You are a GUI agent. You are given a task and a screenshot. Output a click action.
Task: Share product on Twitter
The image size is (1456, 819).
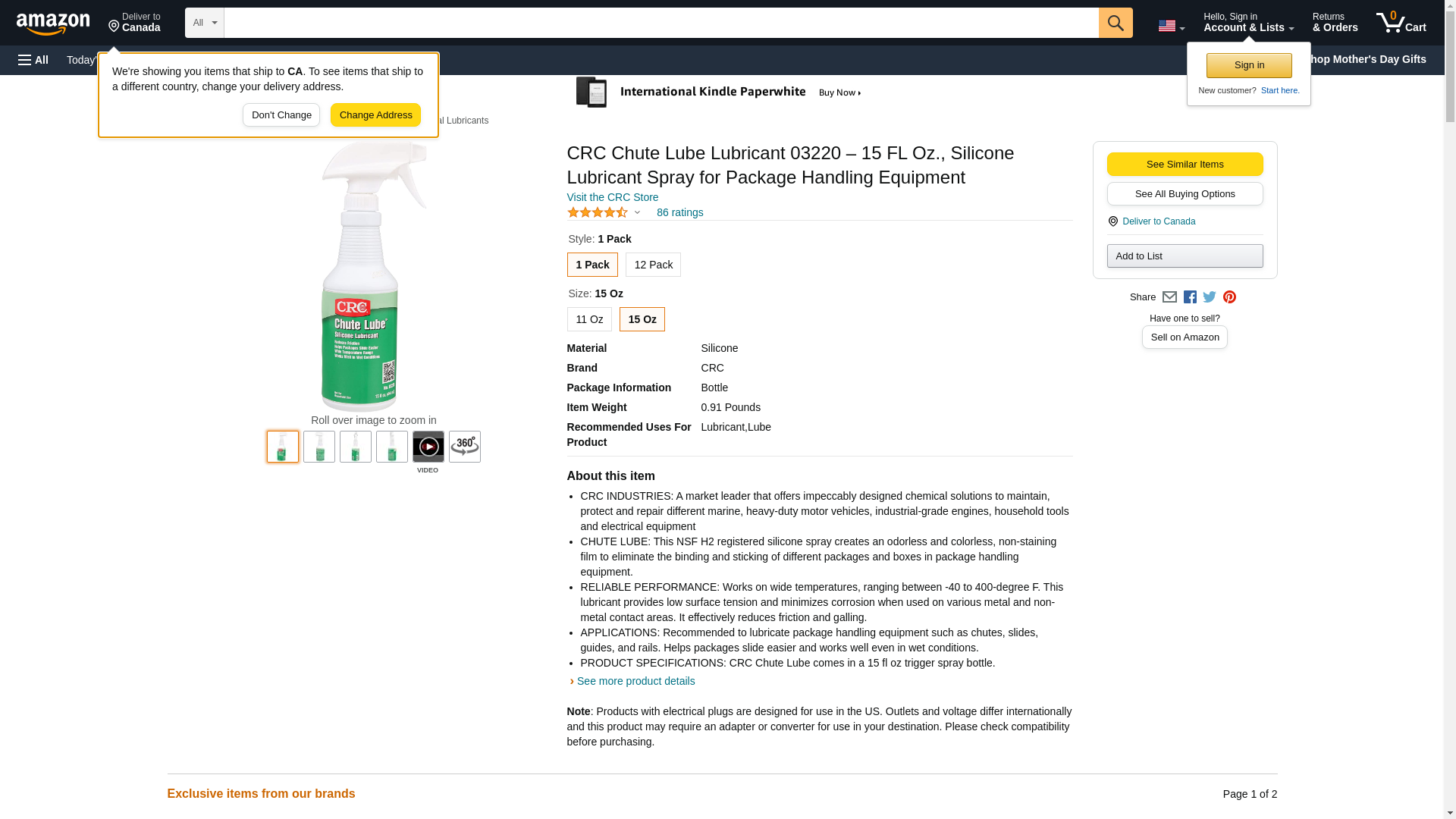coord(1210,297)
